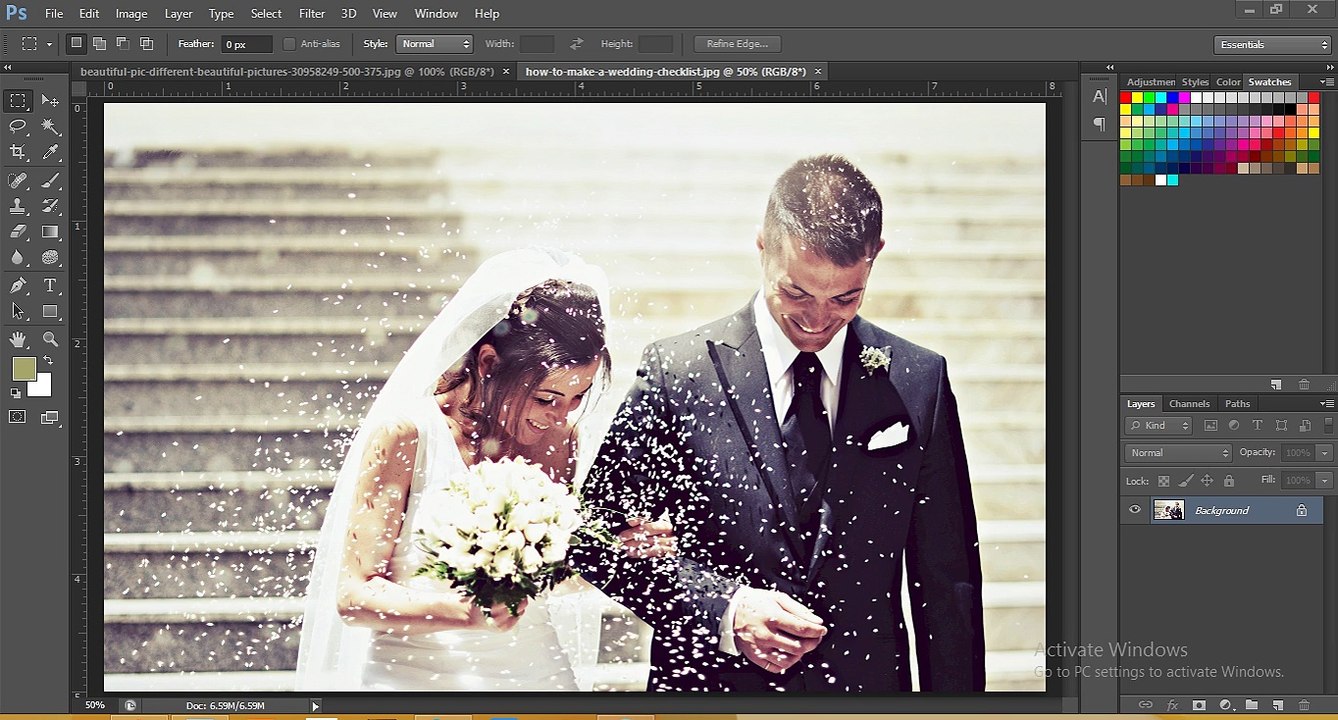The width and height of the screenshot is (1338, 720).
Task: Reset default foreground and background colors
Action: (x=15, y=393)
